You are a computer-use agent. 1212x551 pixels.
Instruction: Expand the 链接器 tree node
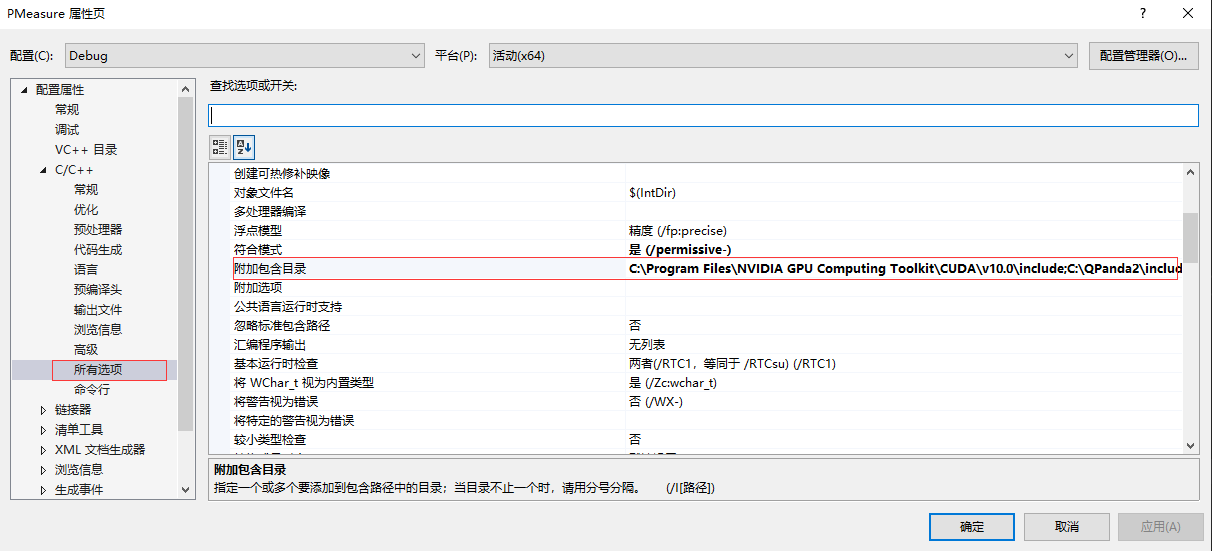(43, 410)
